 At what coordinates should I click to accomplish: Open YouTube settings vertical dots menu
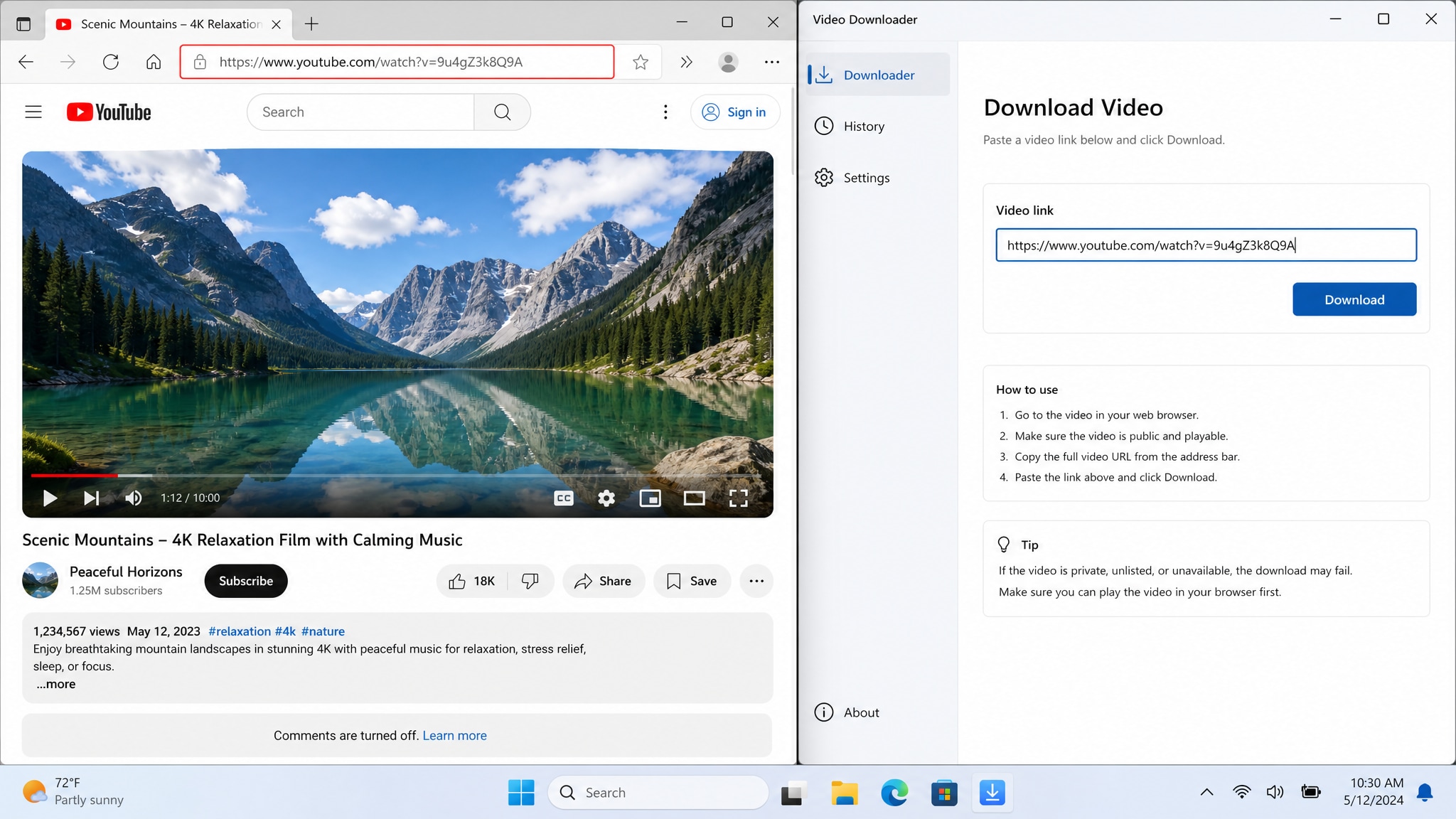coord(665,112)
